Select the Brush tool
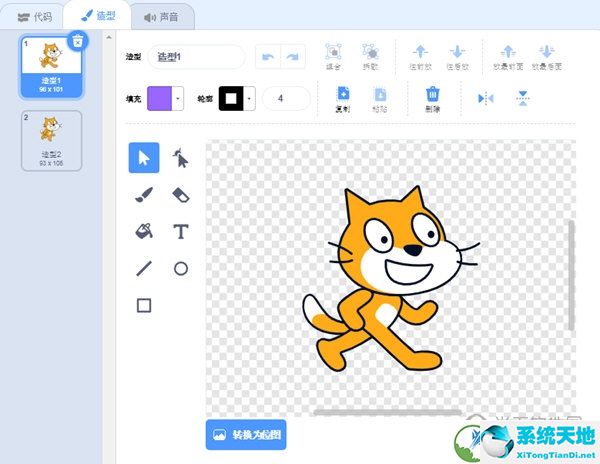The width and height of the screenshot is (600, 464). click(144, 195)
